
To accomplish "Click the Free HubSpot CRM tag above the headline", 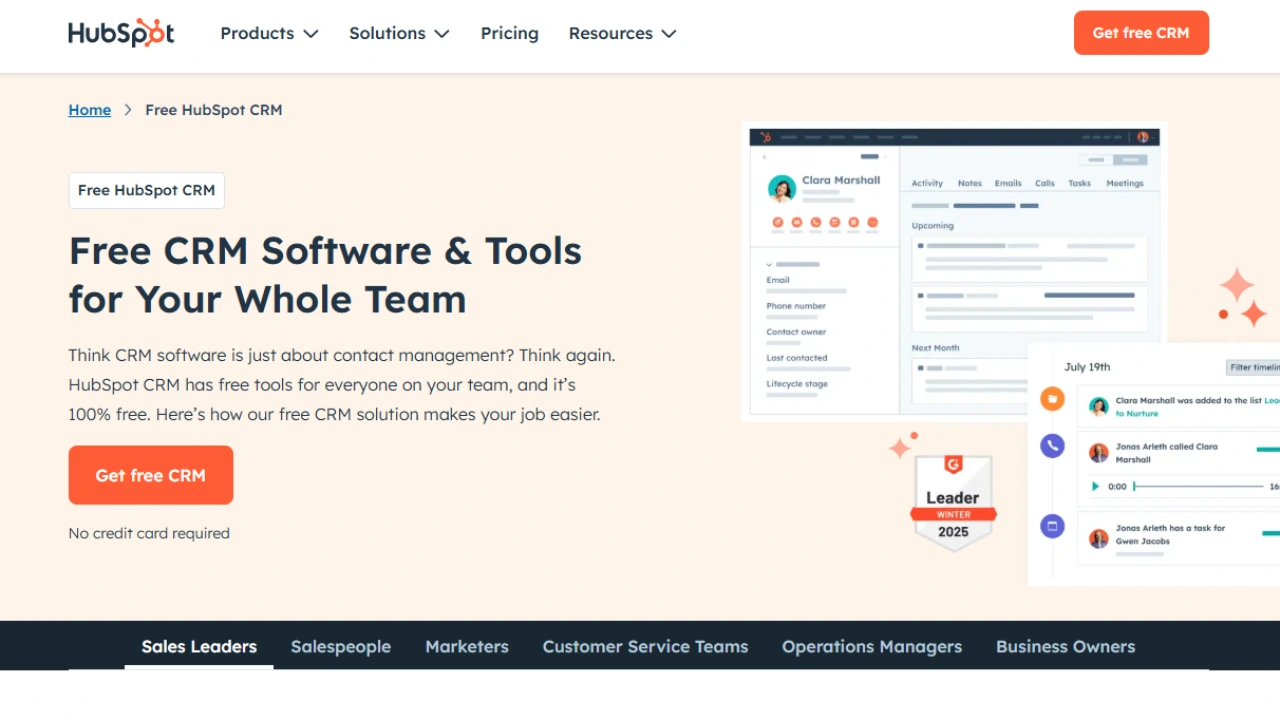I will click(146, 190).
